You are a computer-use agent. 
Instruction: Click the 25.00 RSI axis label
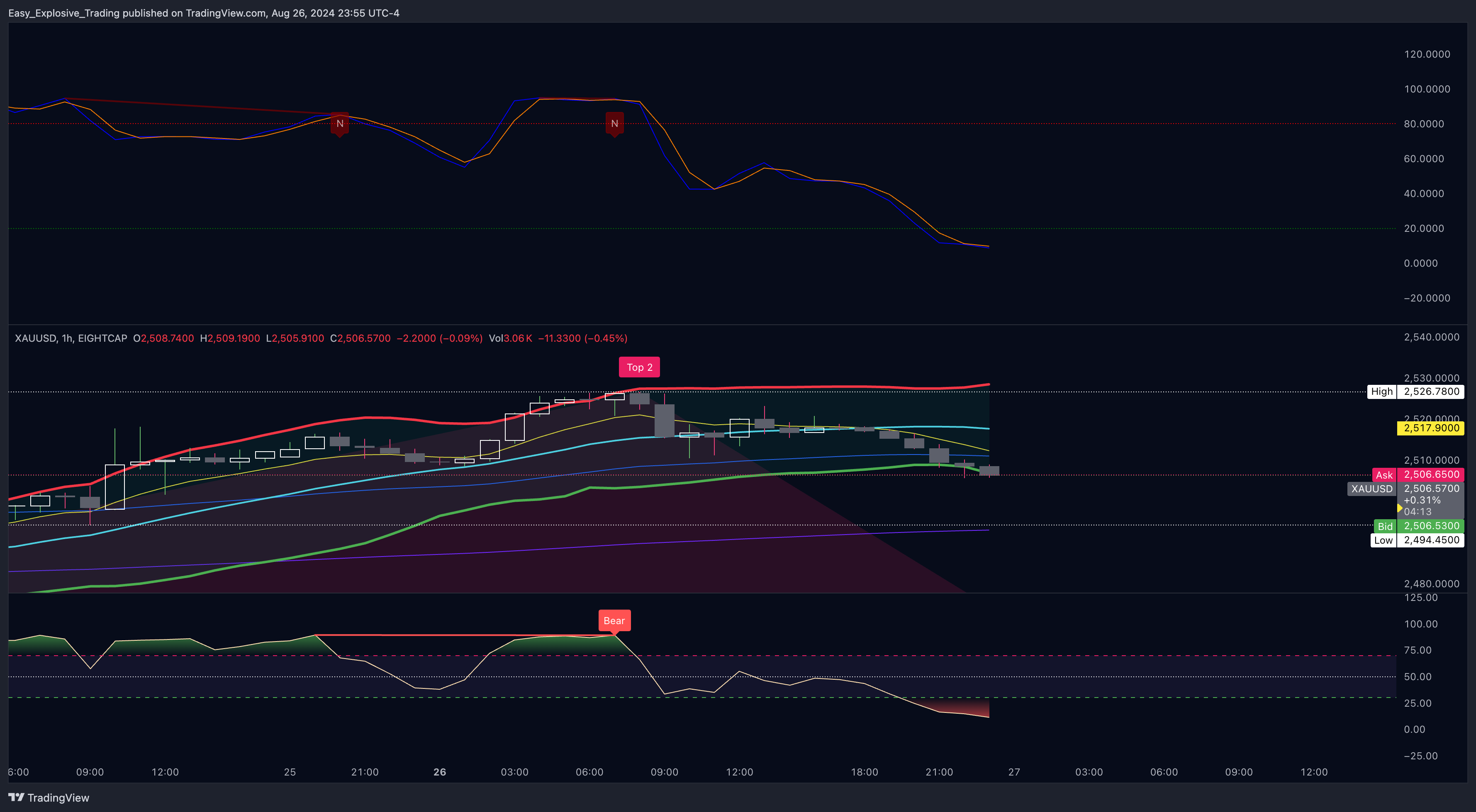pos(1418,703)
